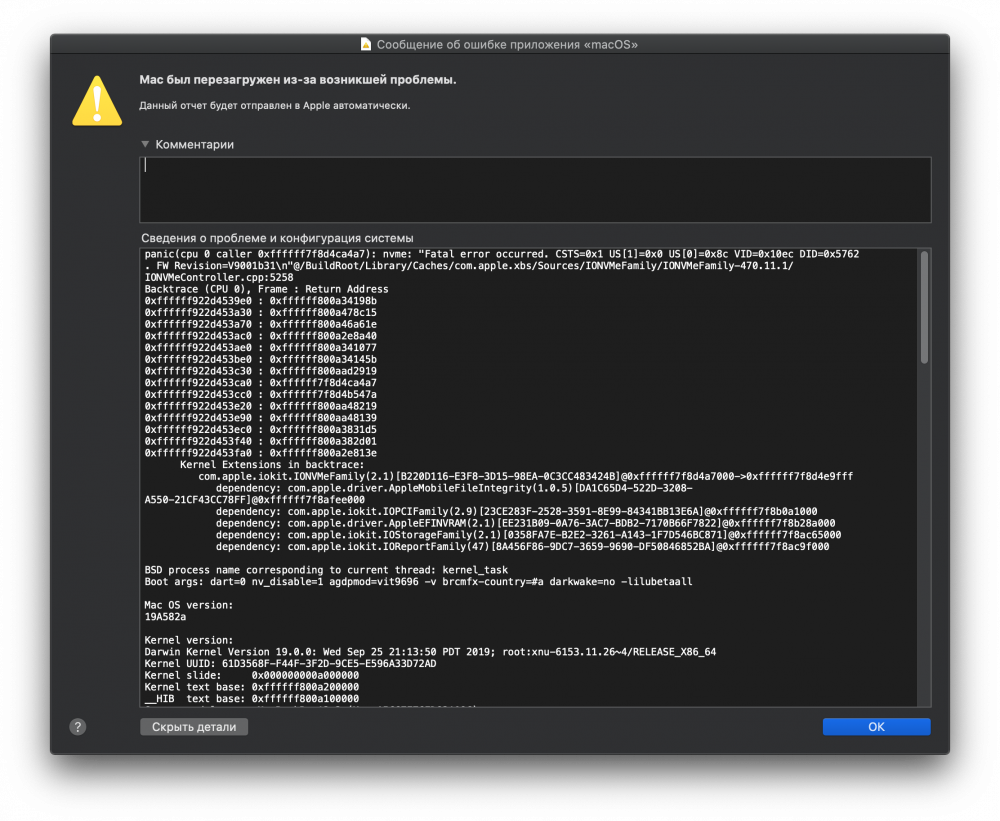1000x821 pixels.
Task: Click the '__HIB text base:' line
Action: (251, 699)
